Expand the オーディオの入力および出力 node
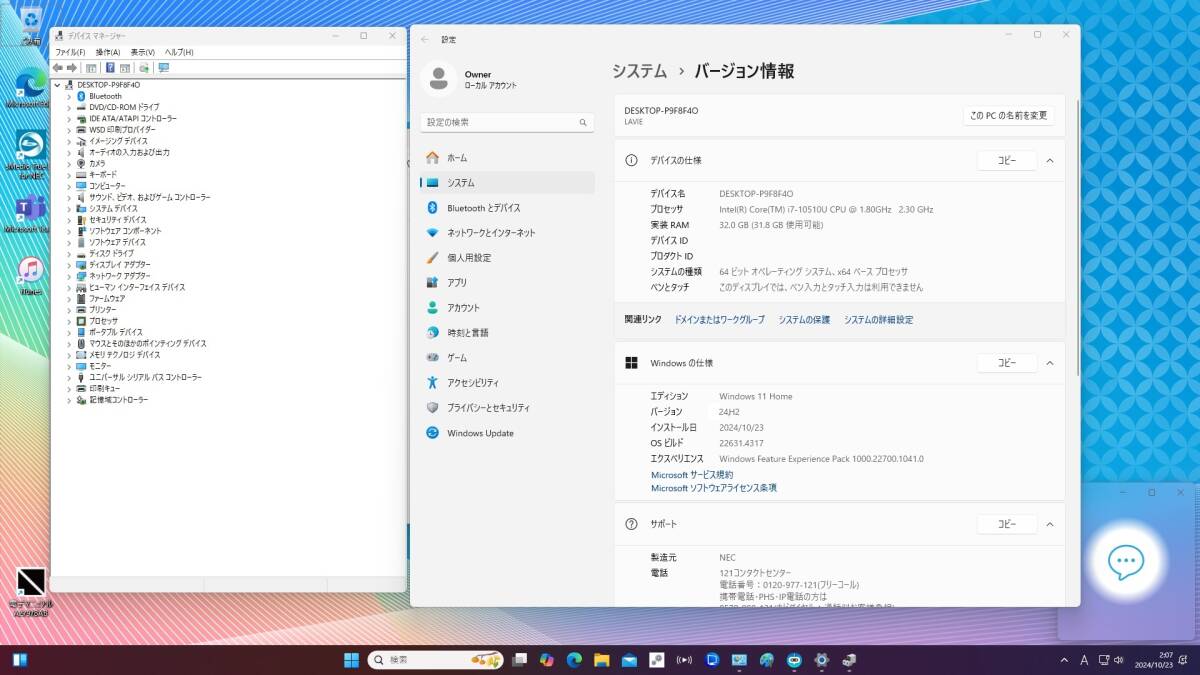 click(x=69, y=152)
